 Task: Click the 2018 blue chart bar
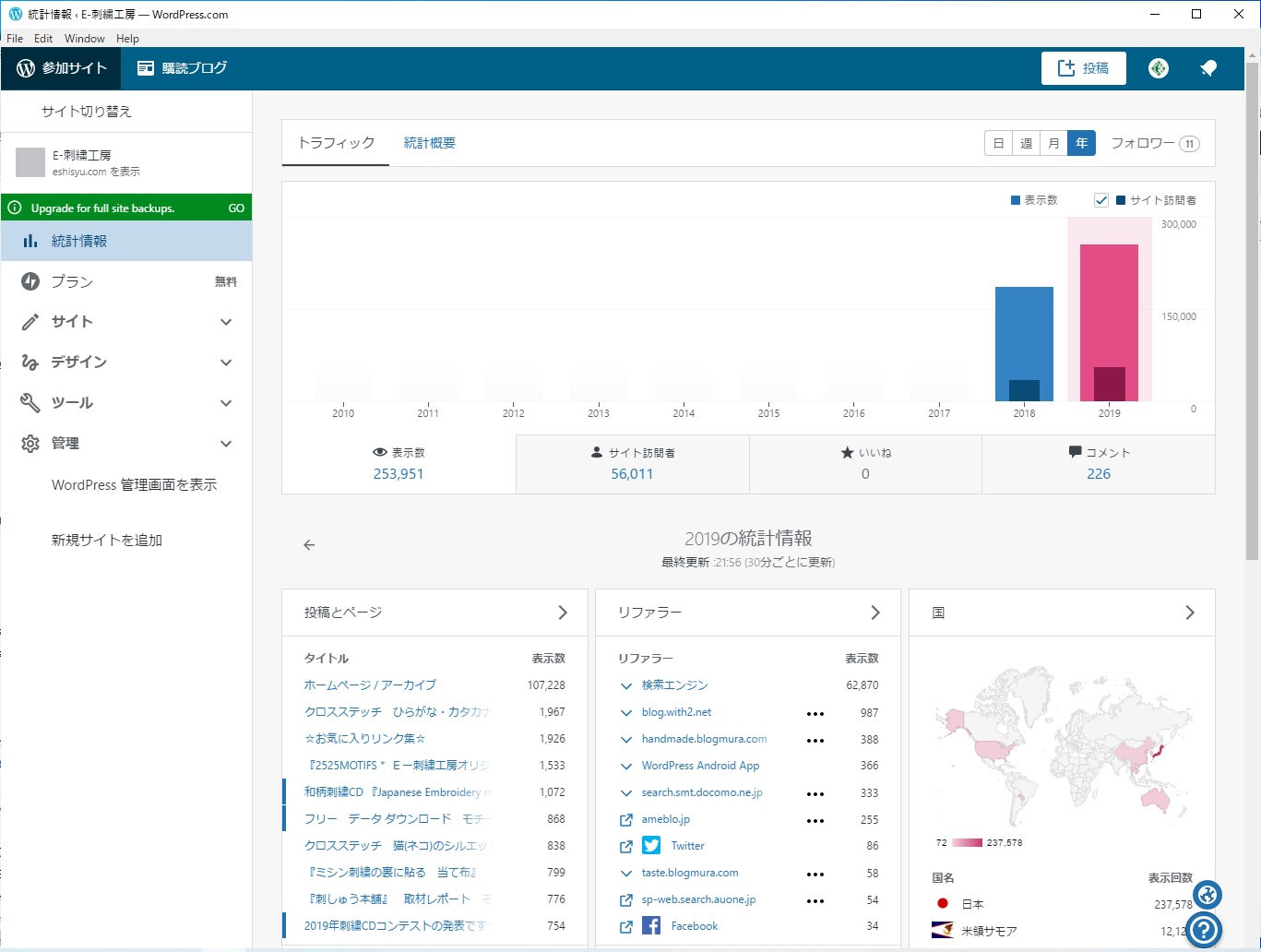tap(1024, 344)
